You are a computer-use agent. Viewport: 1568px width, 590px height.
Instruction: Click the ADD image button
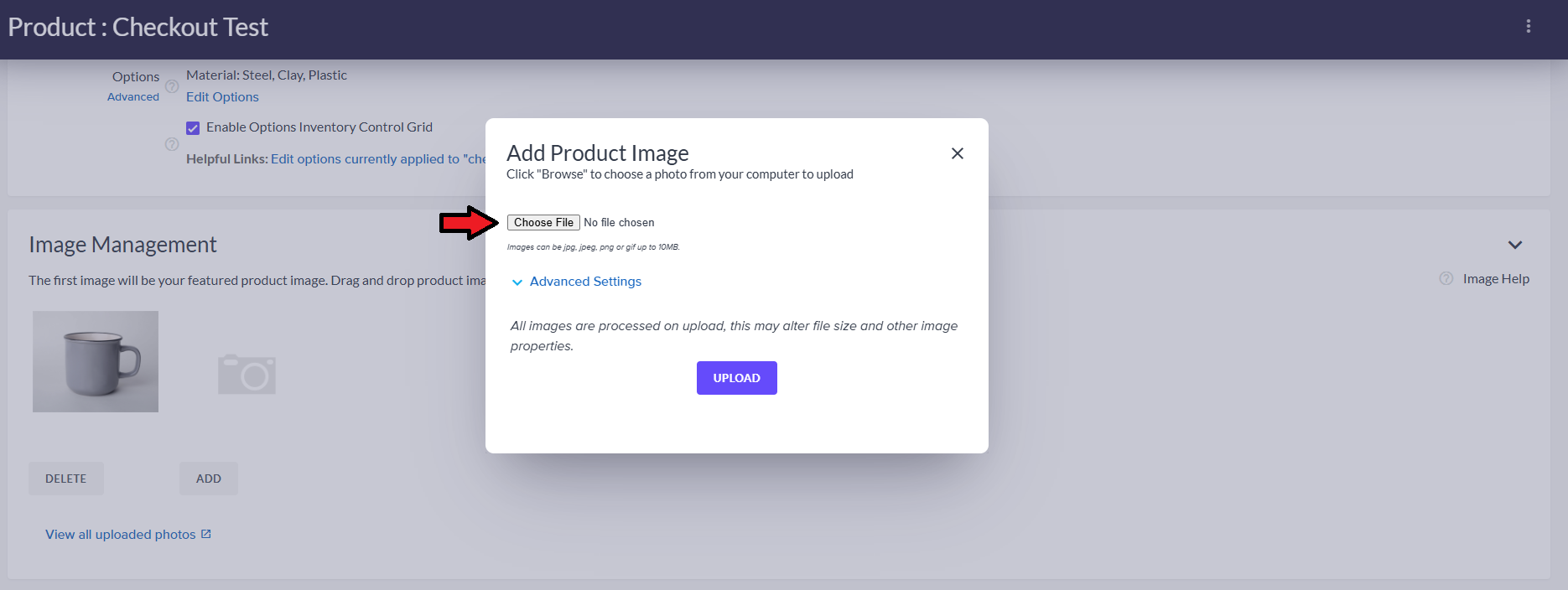(209, 479)
